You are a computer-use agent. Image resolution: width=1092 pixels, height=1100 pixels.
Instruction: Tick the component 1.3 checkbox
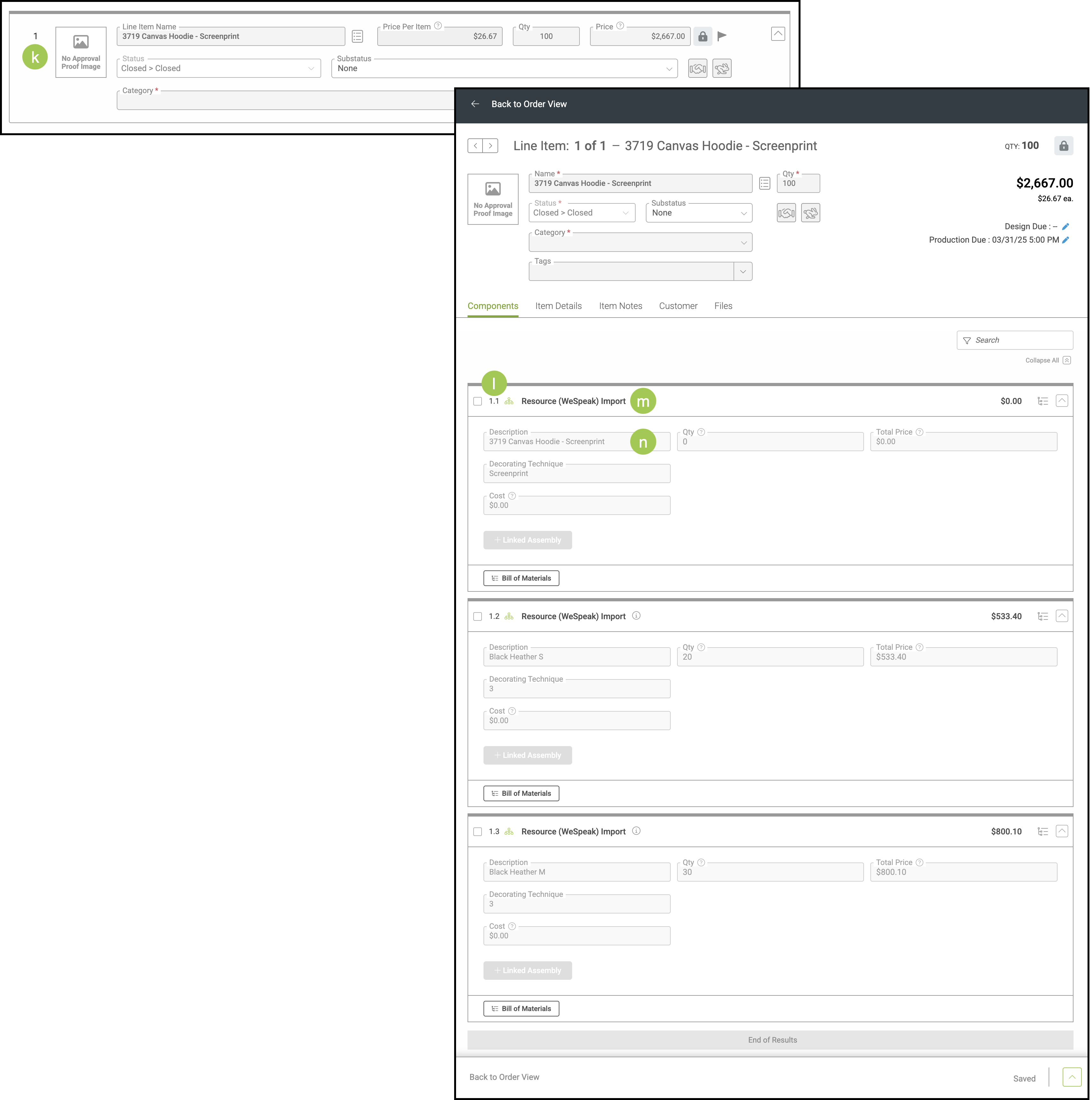tap(477, 832)
